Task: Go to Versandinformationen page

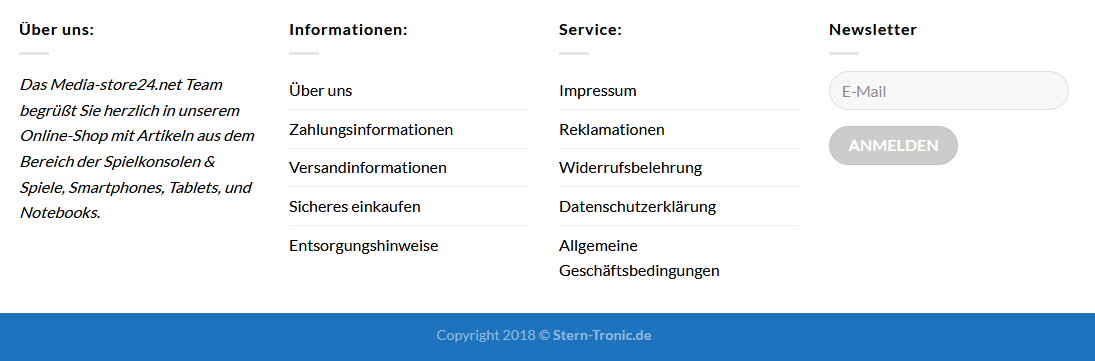Action: [368, 168]
